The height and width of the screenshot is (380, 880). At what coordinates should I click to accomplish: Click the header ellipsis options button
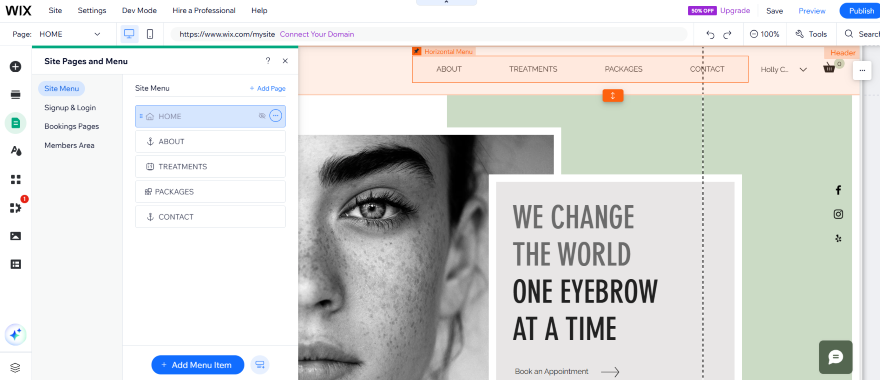pos(862,70)
